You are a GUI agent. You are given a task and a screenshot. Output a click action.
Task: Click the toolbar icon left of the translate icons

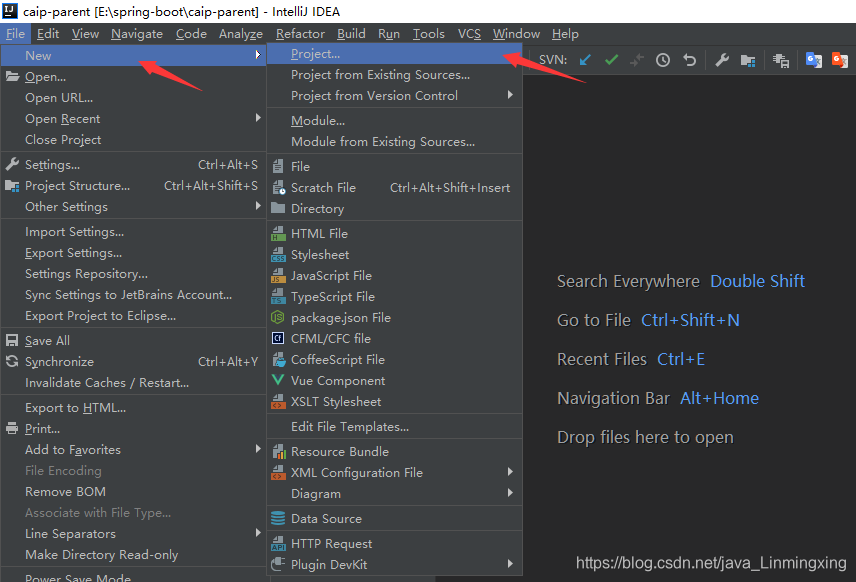781,61
